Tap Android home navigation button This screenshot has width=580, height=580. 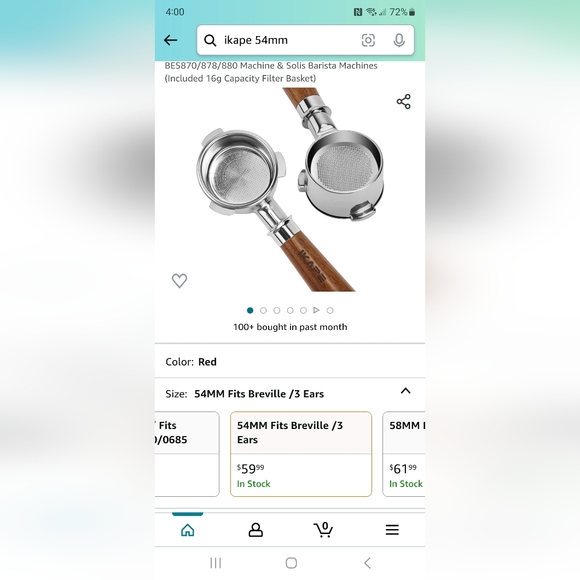point(291,563)
